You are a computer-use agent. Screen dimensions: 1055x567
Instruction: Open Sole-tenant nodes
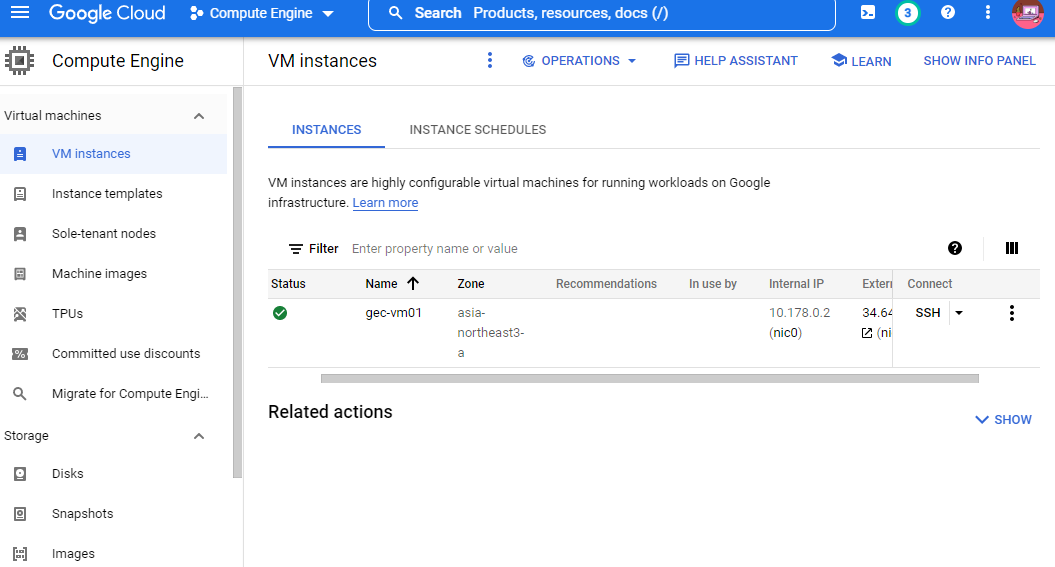104,233
